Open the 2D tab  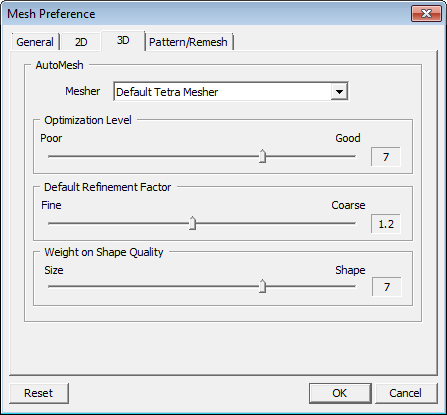[x=81, y=42]
